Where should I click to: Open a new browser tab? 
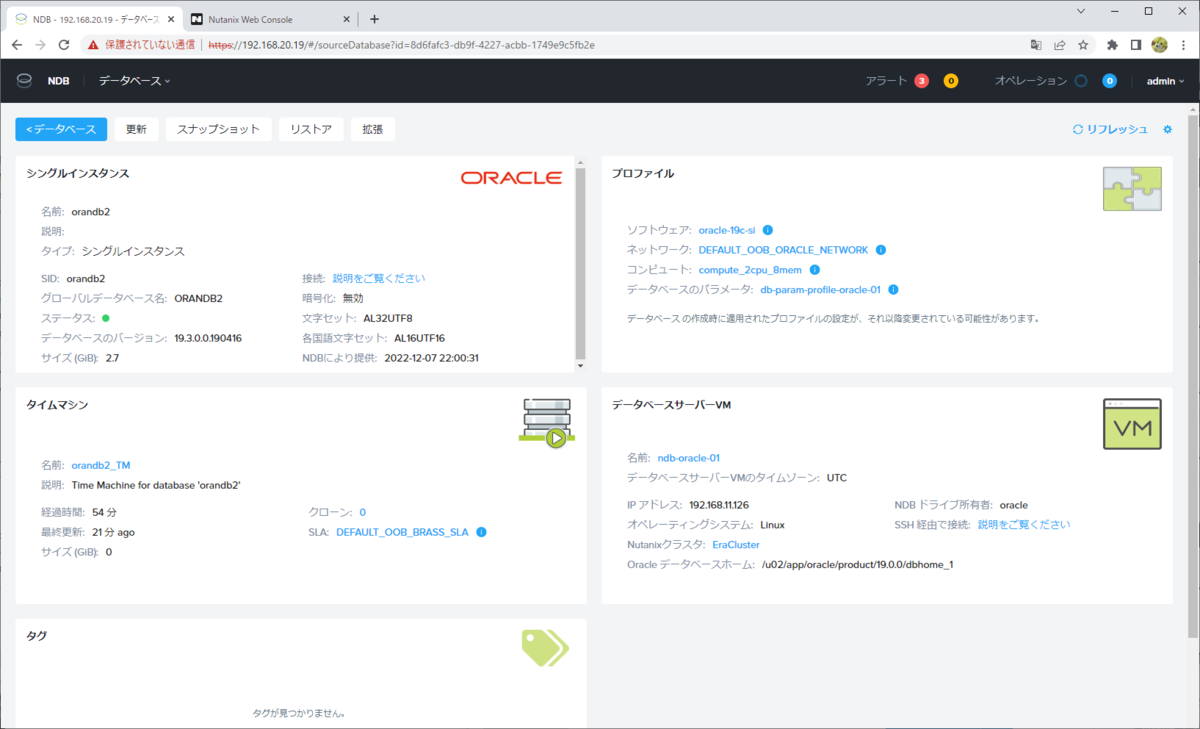[x=375, y=19]
